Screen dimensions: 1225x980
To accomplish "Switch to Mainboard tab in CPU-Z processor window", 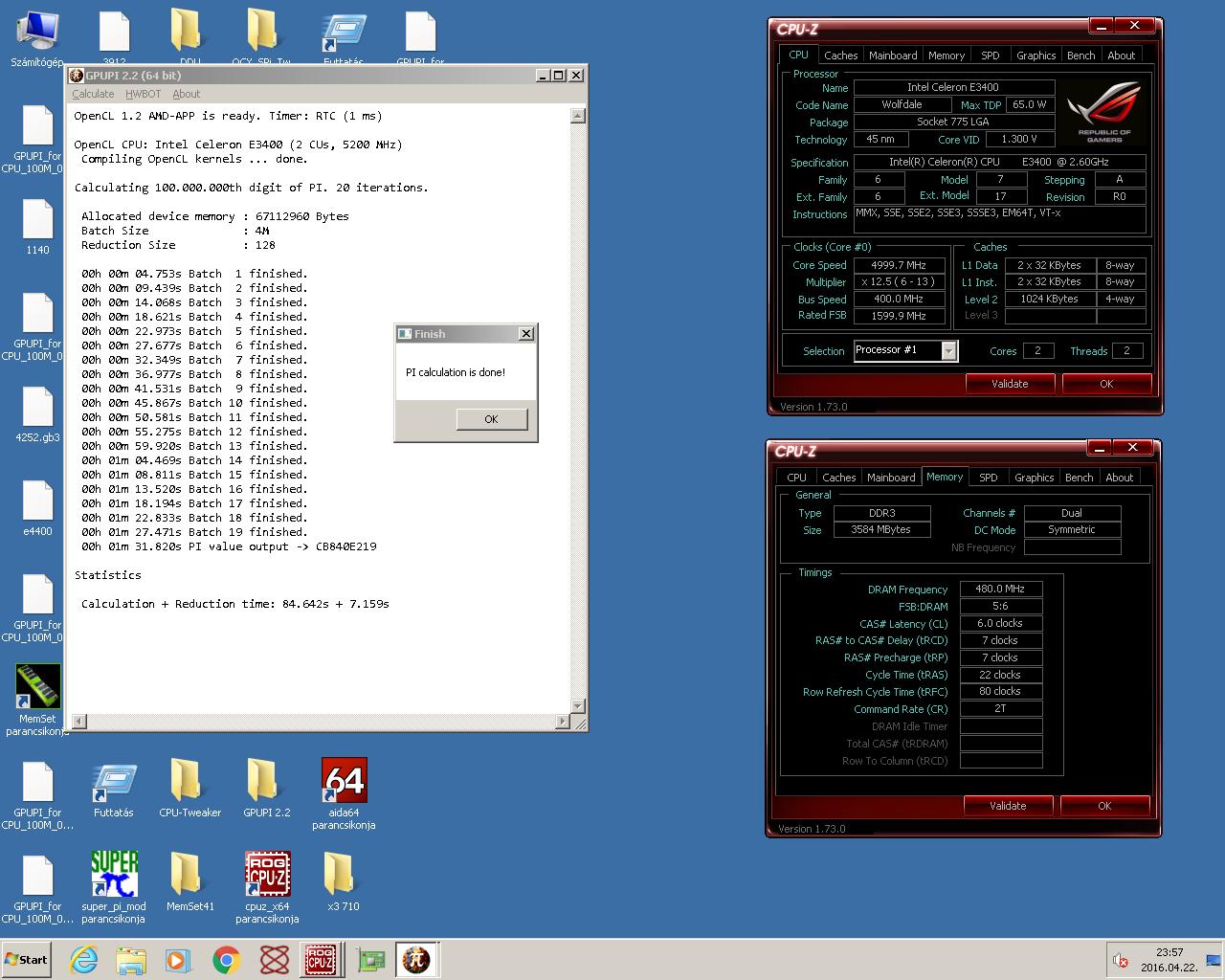I will click(893, 56).
